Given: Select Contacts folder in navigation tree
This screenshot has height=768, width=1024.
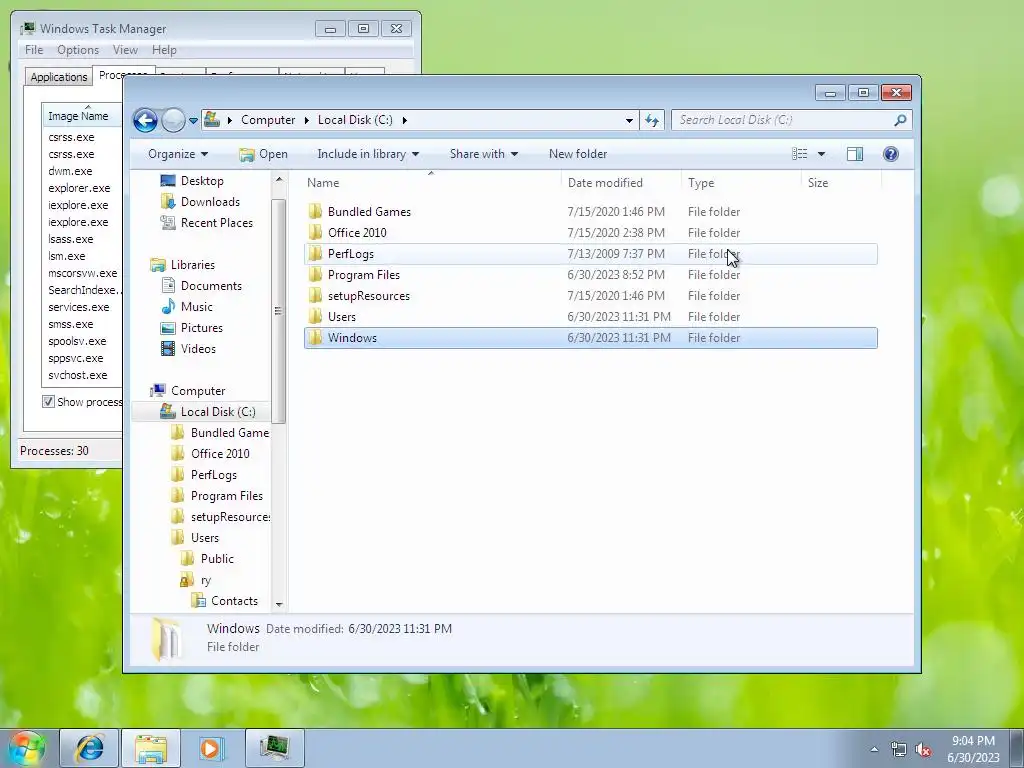Looking at the screenshot, I should click(234, 601).
